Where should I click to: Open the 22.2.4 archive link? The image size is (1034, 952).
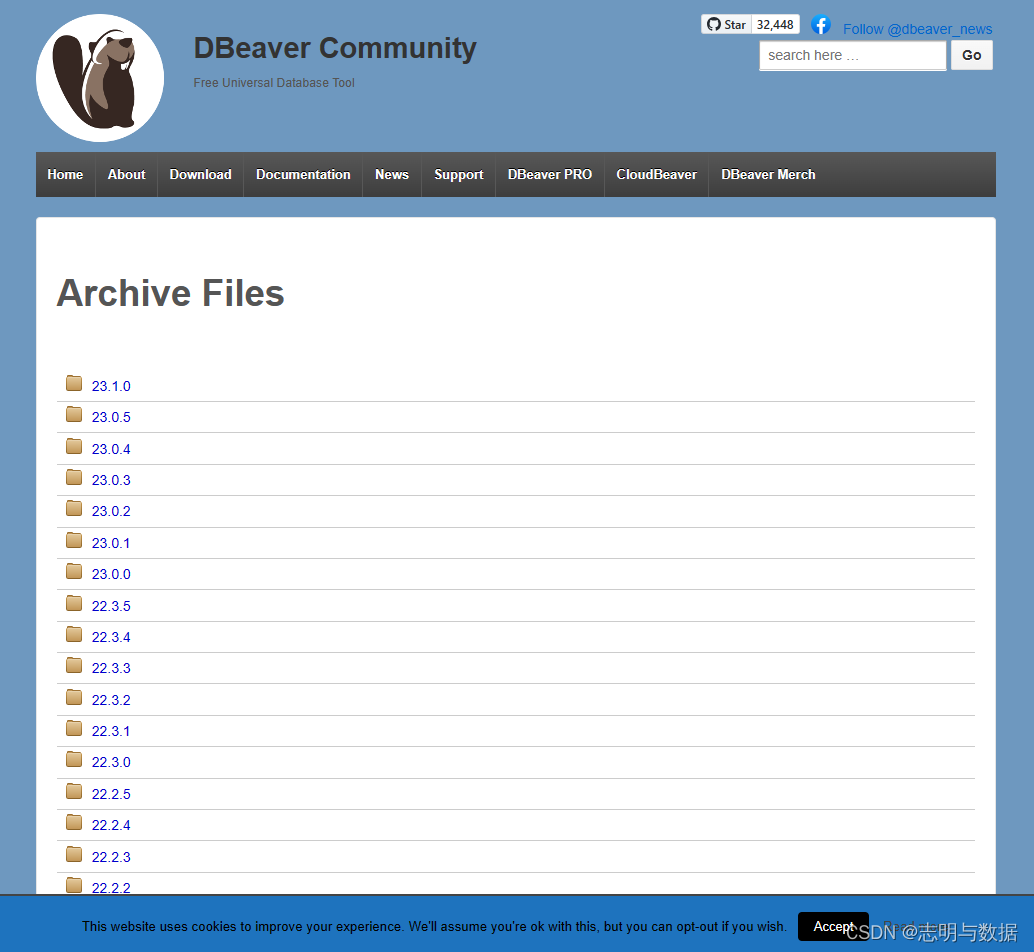111,825
